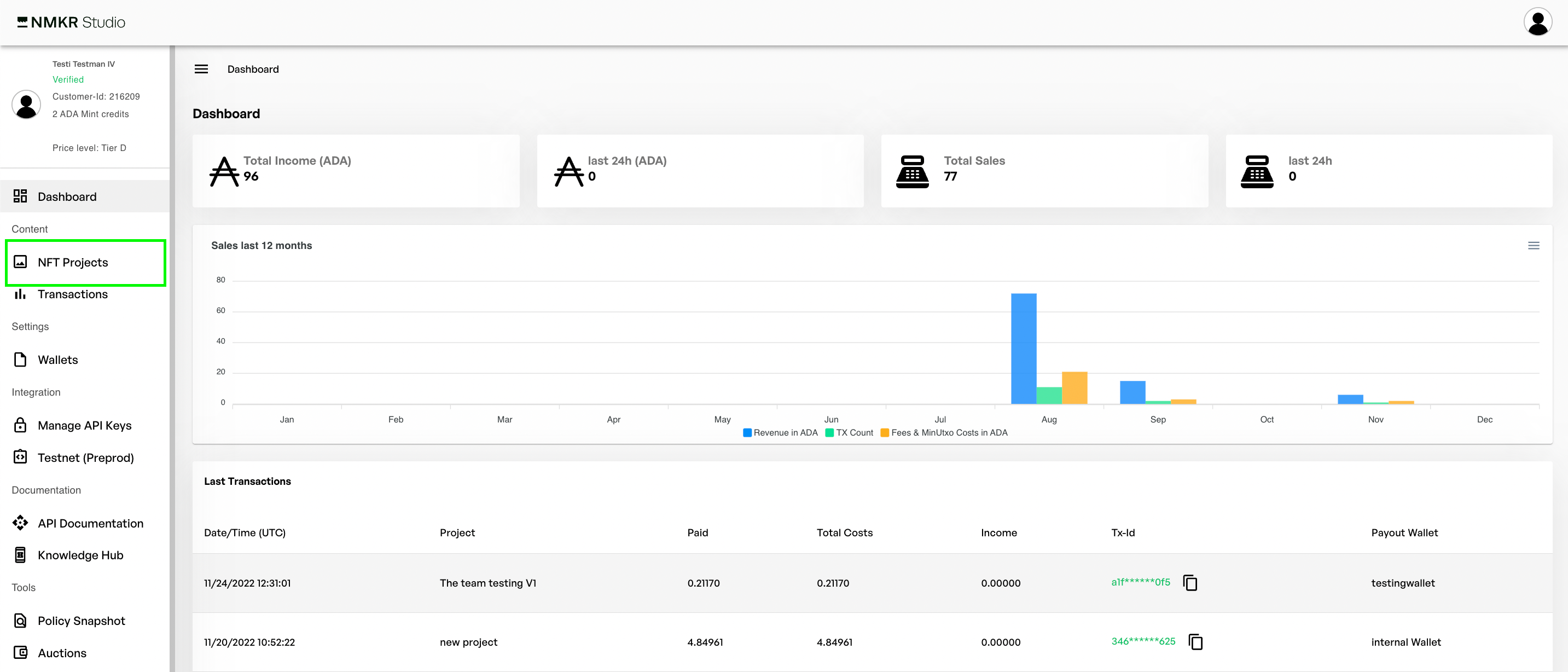Screen dimensions: 1568x672
Task: Click the NMKR Studio logo
Action: pyautogui.click(x=71, y=22)
